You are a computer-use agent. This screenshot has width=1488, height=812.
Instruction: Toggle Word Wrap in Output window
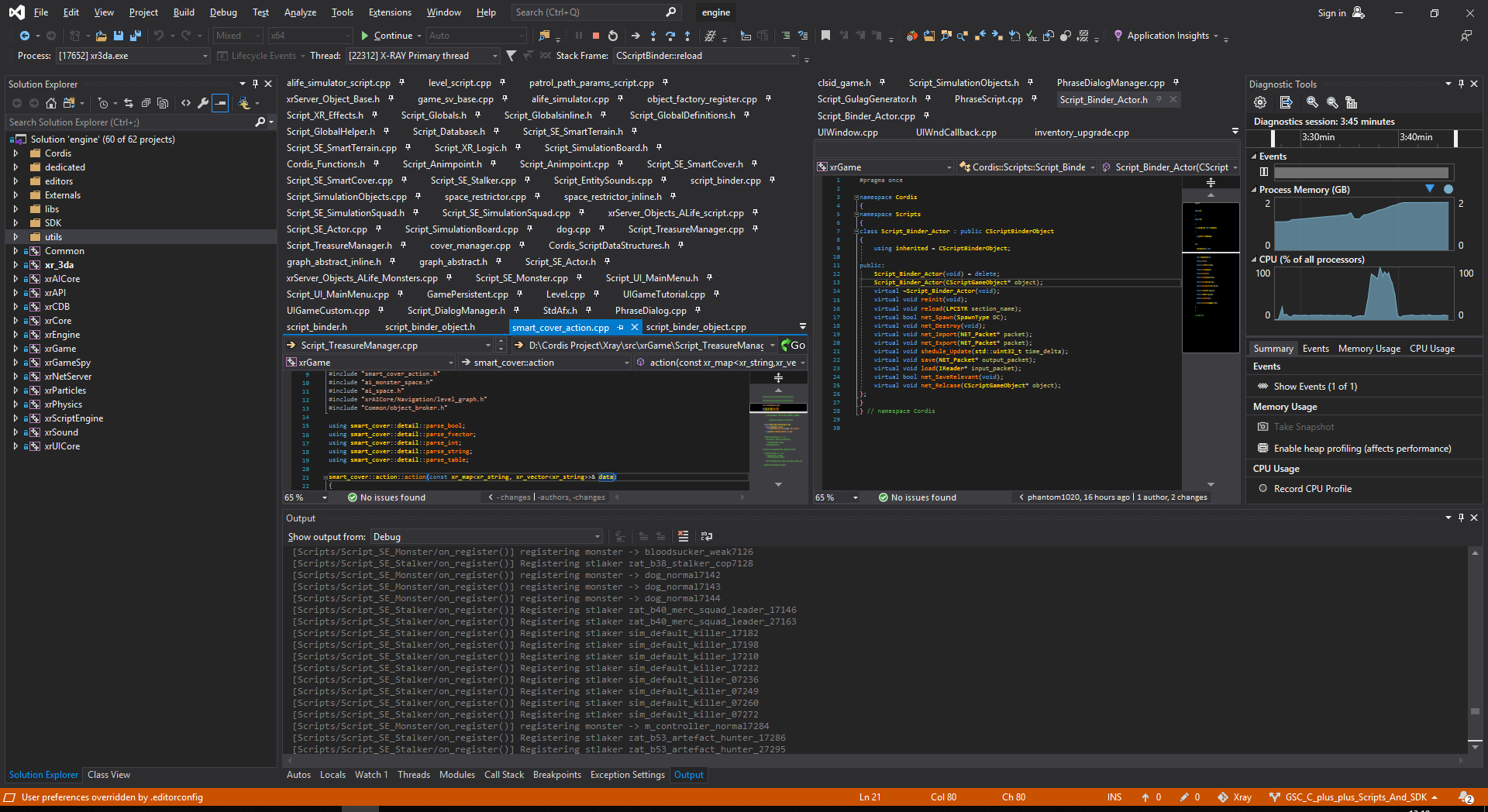[706, 536]
